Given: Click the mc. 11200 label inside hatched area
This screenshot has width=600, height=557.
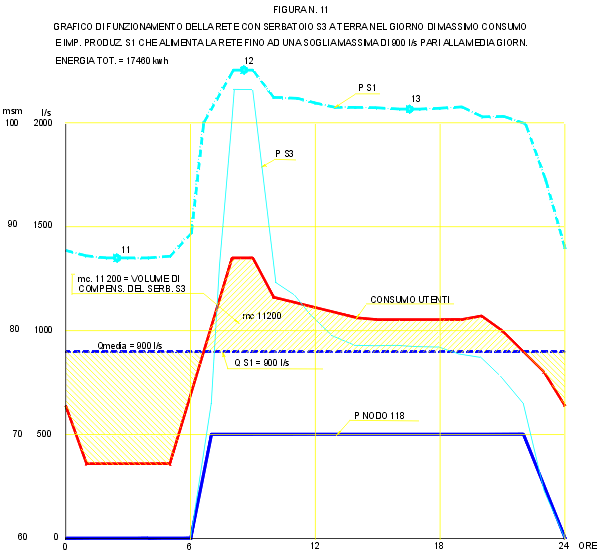Looking at the screenshot, I should pyautogui.click(x=261, y=316).
